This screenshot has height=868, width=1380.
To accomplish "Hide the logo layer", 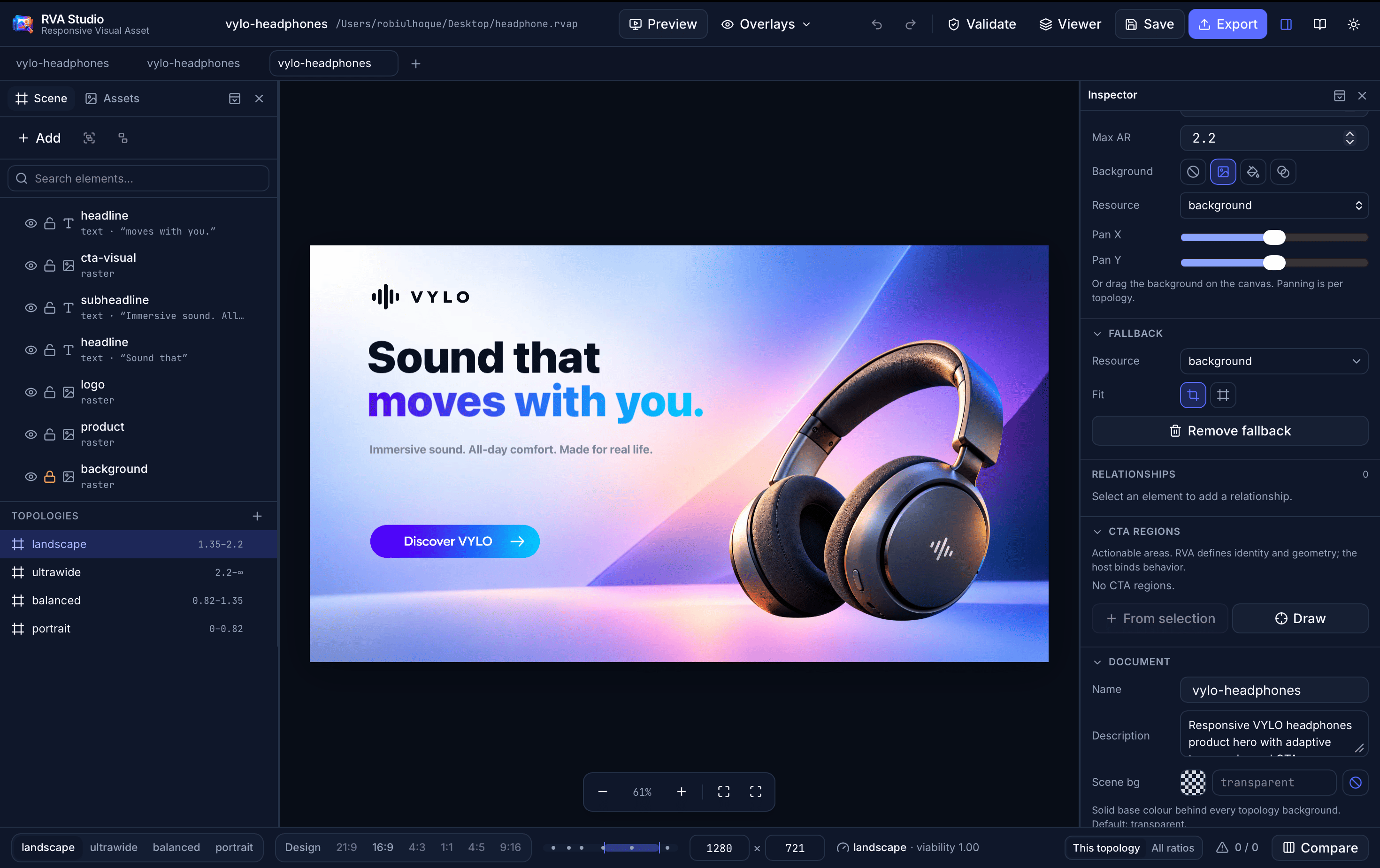I will [x=31, y=392].
